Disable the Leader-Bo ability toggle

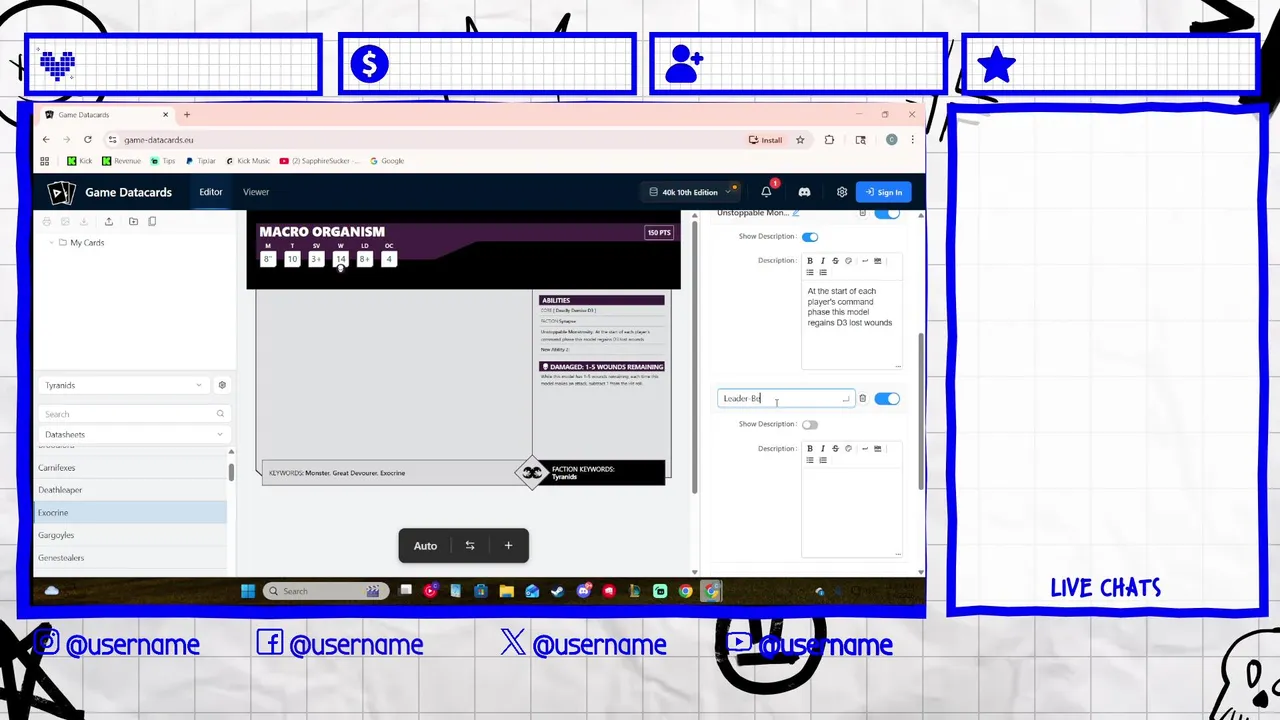887,398
